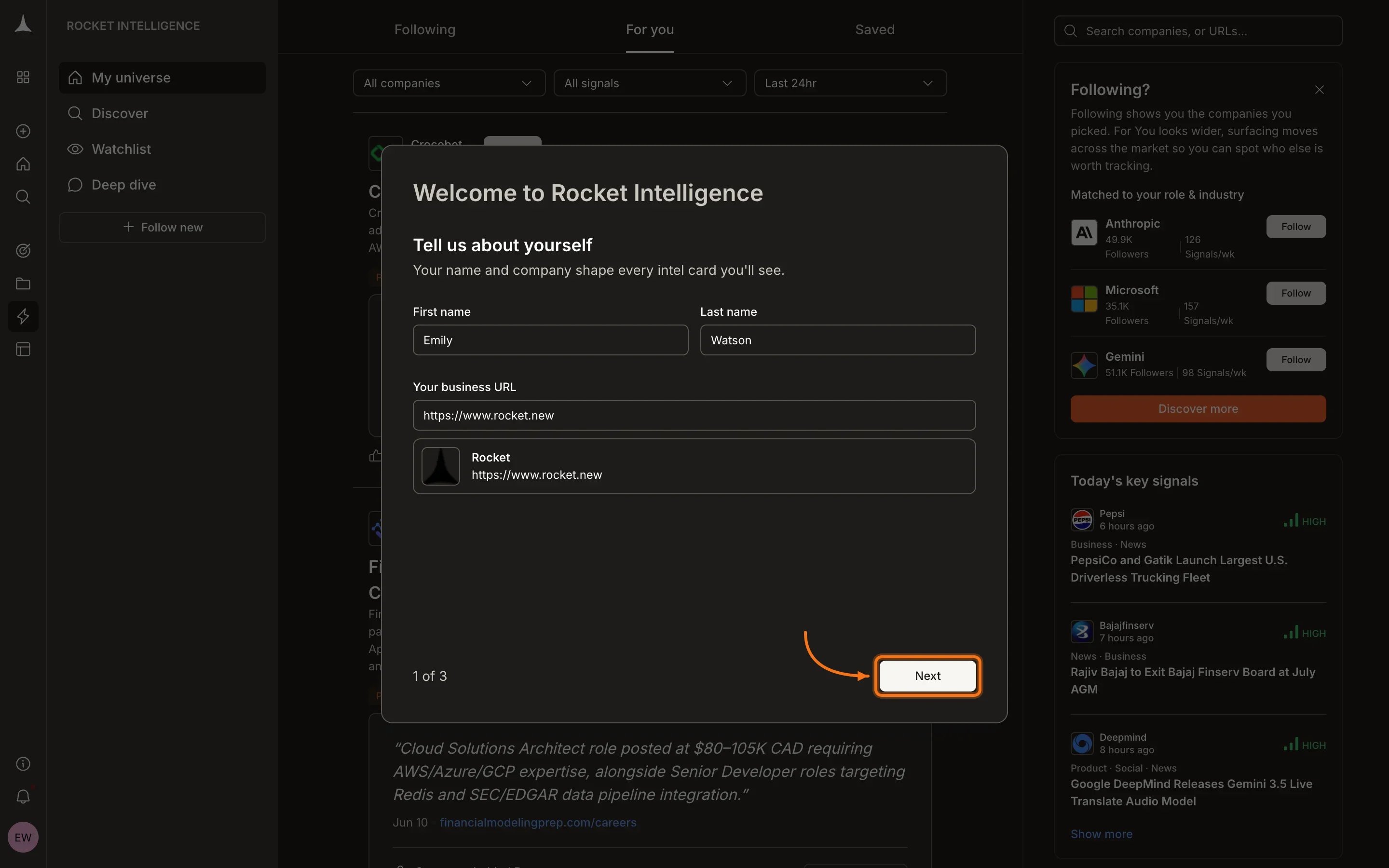The width and height of the screenshot is (1389, 868).
Task: Follow Microsoft
Action: 1296,293
